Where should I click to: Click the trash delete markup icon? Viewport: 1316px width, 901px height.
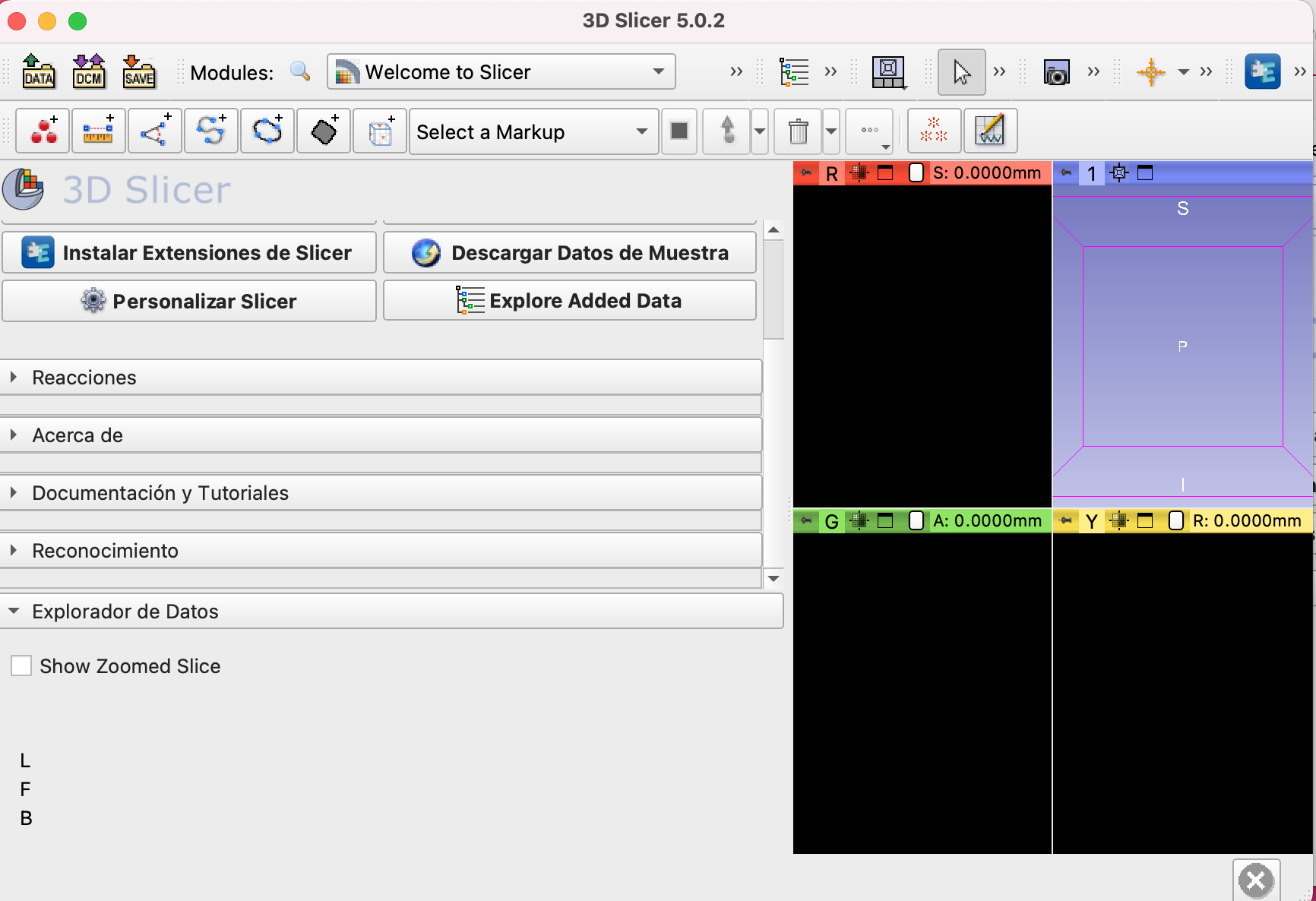point(798,131)
